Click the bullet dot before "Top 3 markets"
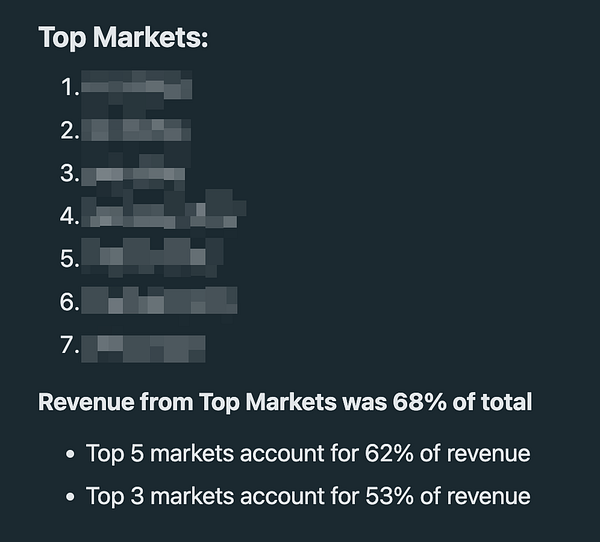600x542 pixels. 70,497
